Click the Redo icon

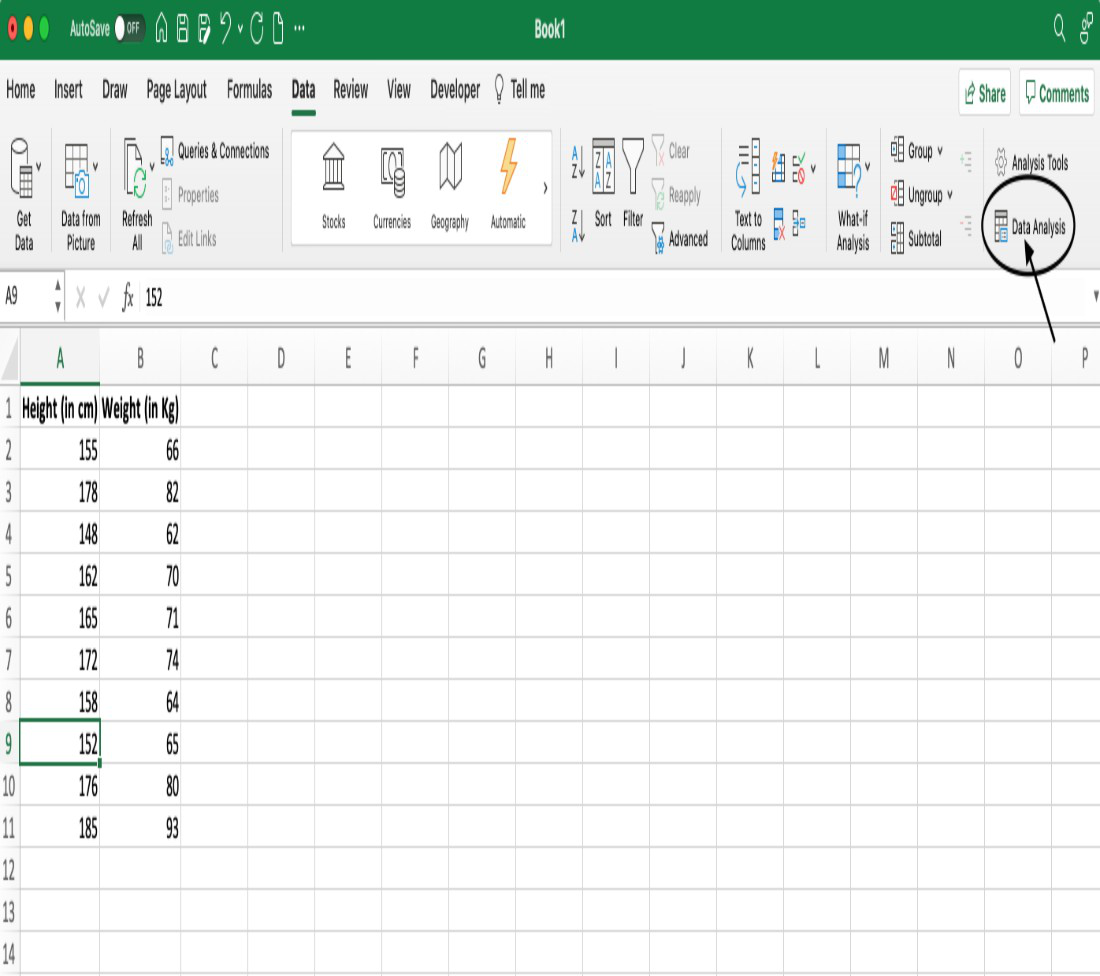pos(257,29)
